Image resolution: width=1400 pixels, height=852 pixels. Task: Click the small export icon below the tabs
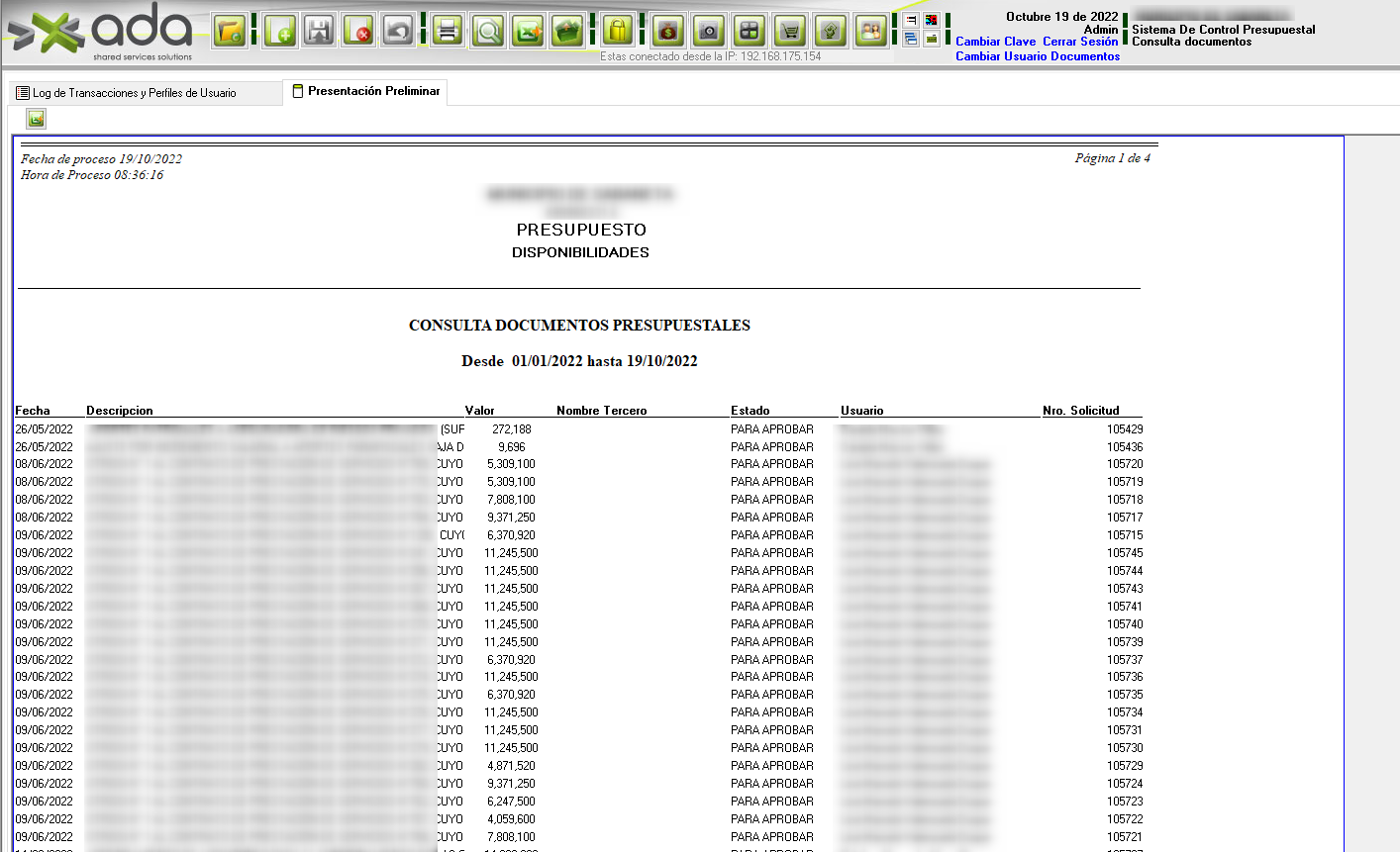tap(37, 119)
